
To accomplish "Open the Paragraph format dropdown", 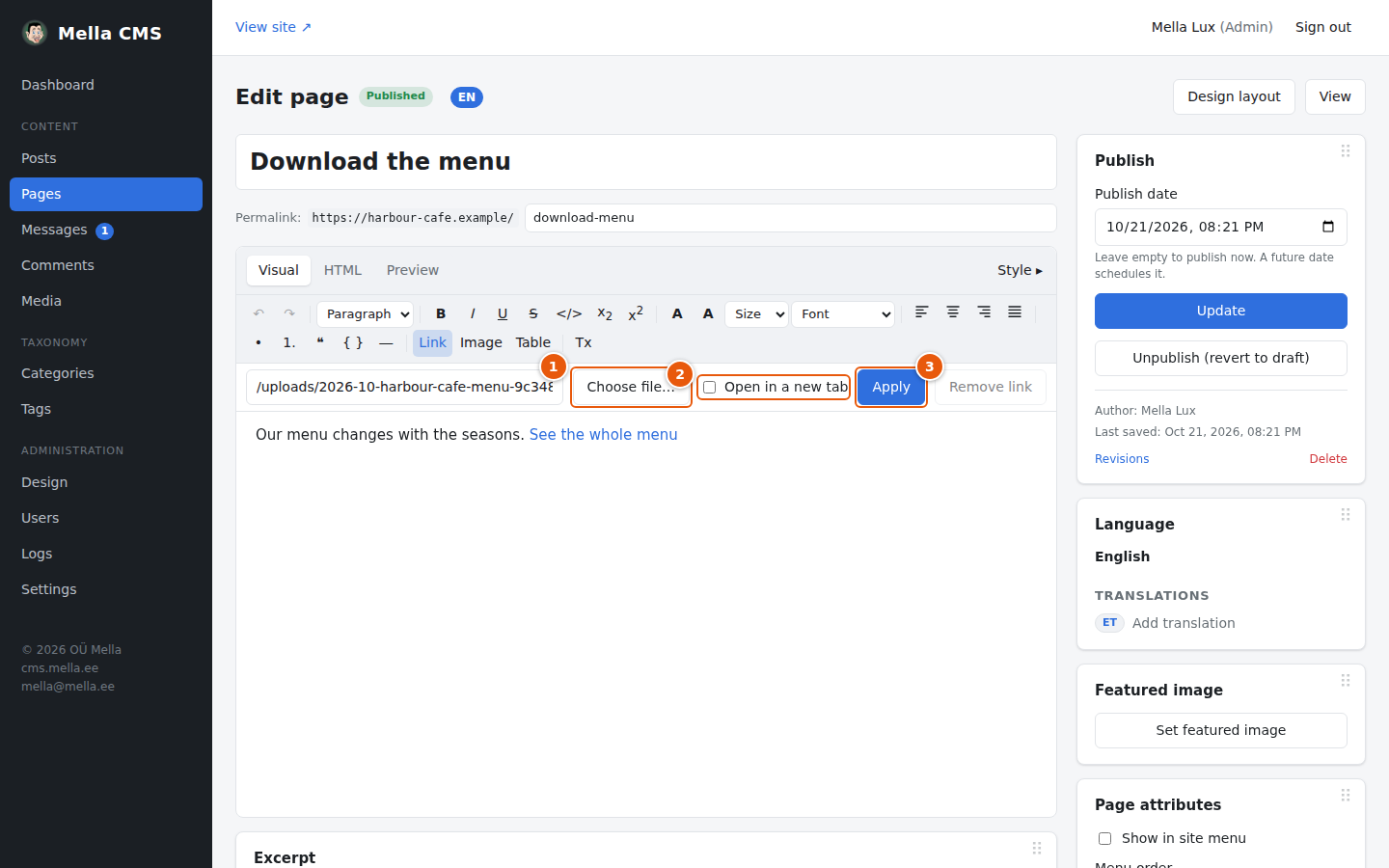I will click(366, 313).
